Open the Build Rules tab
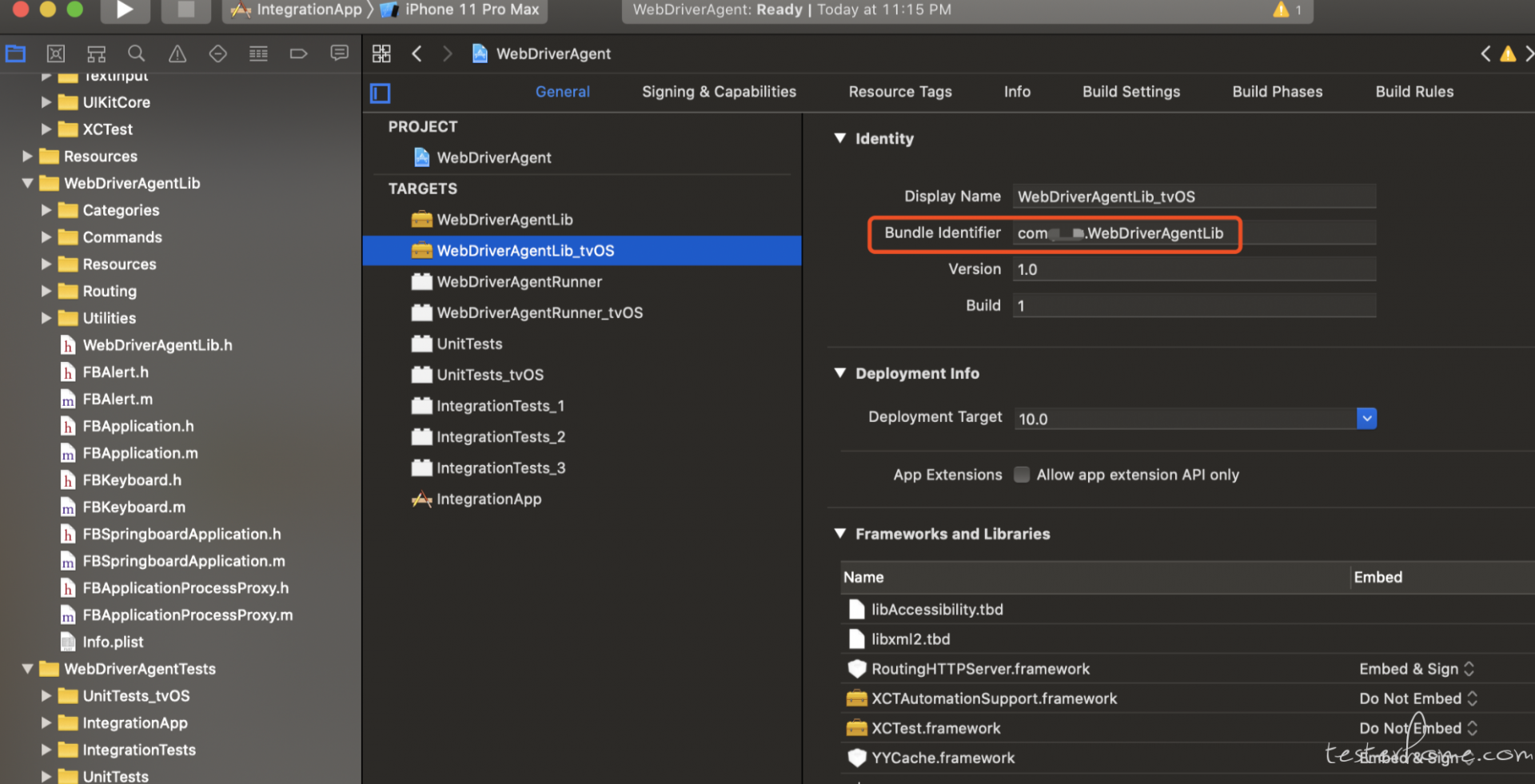The height and width of the screenshot is (784, 1535). point(1414,92)
